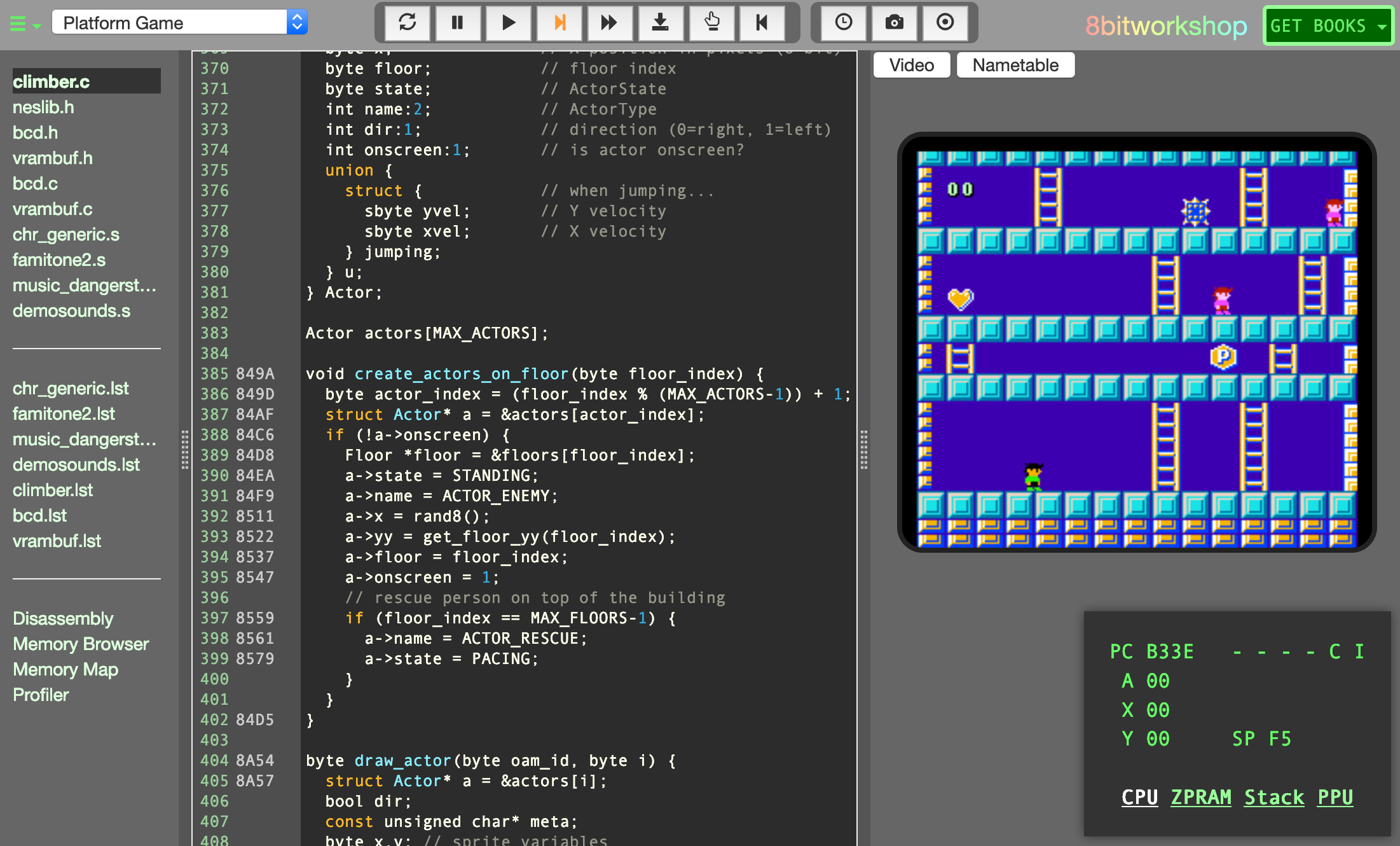
Task: Click the return-to-start icon
Action: (x=761, y=21)
